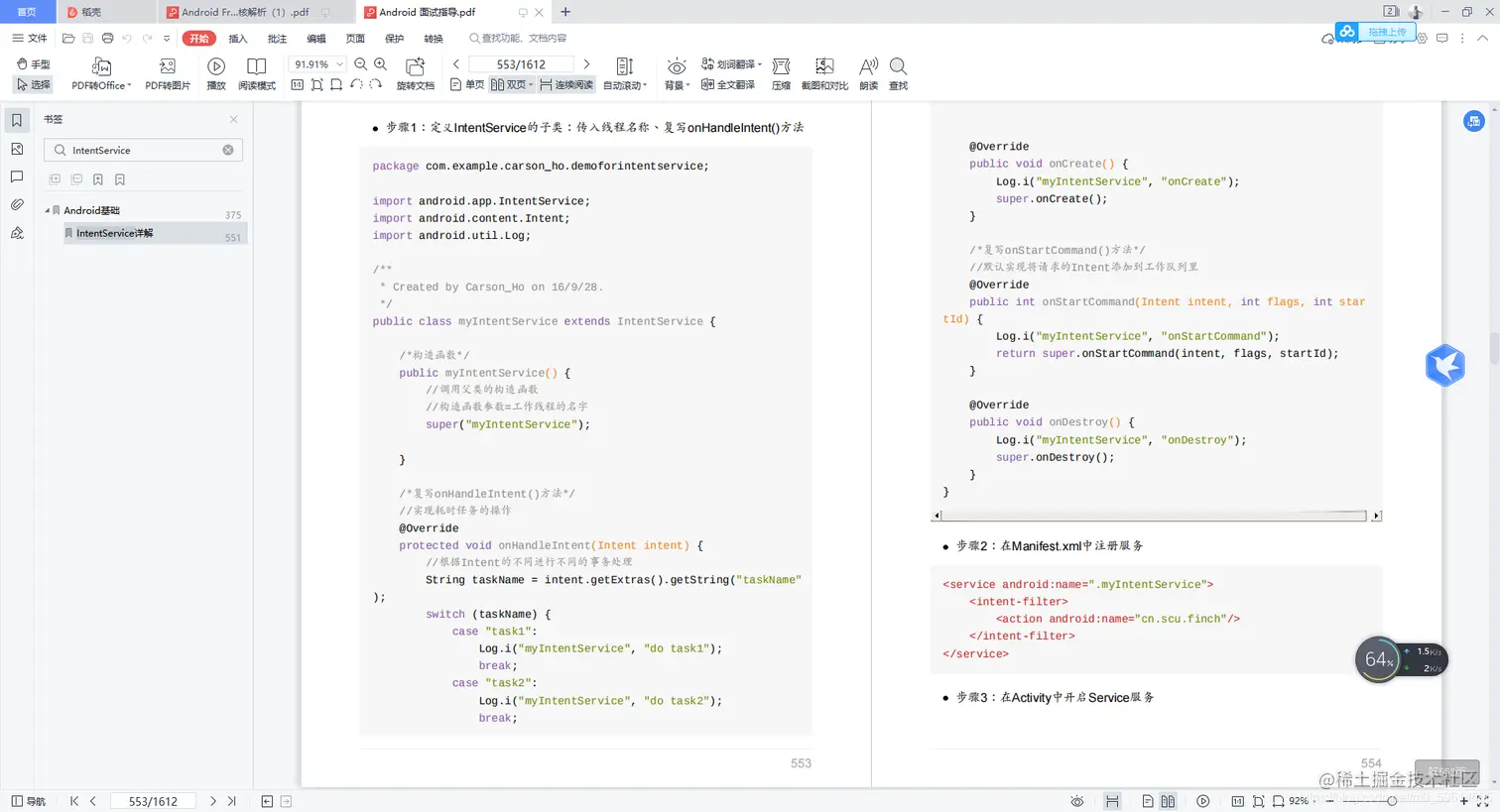Open 划词翻译 word translation dropdown

(x=731, y=64)
